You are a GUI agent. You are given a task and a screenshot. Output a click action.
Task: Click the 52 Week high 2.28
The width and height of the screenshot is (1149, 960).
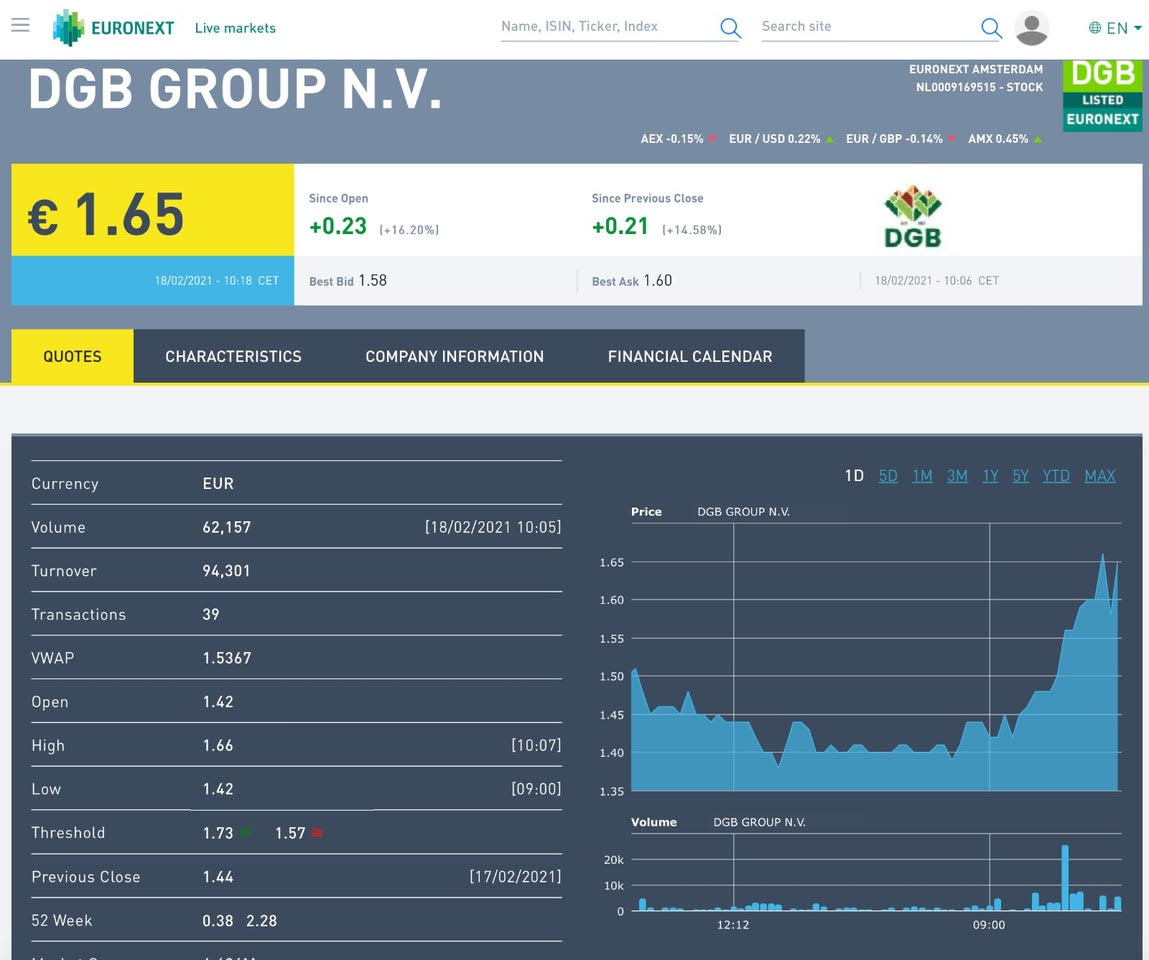pos(262,920)
